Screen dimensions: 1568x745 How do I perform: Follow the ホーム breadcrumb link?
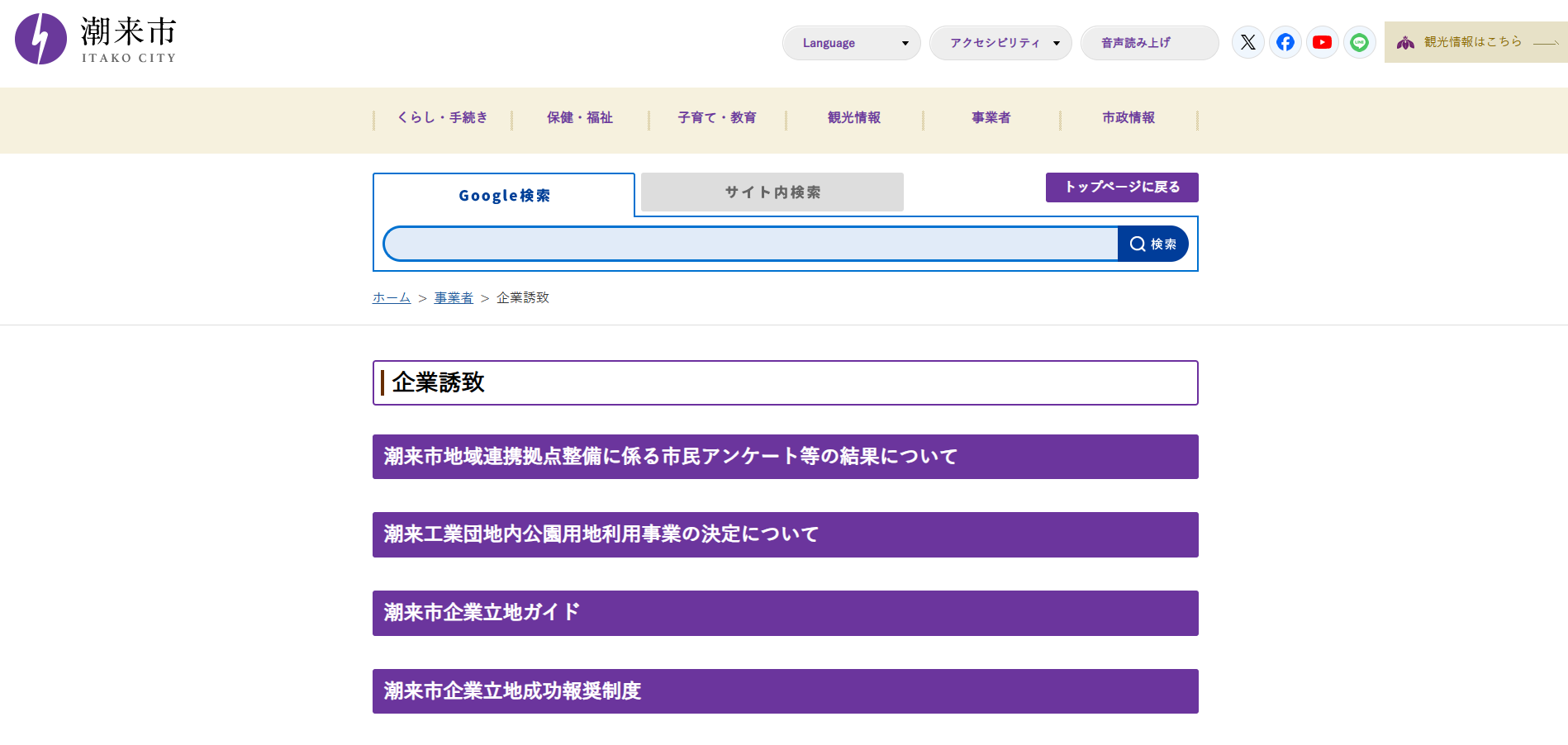392,297
